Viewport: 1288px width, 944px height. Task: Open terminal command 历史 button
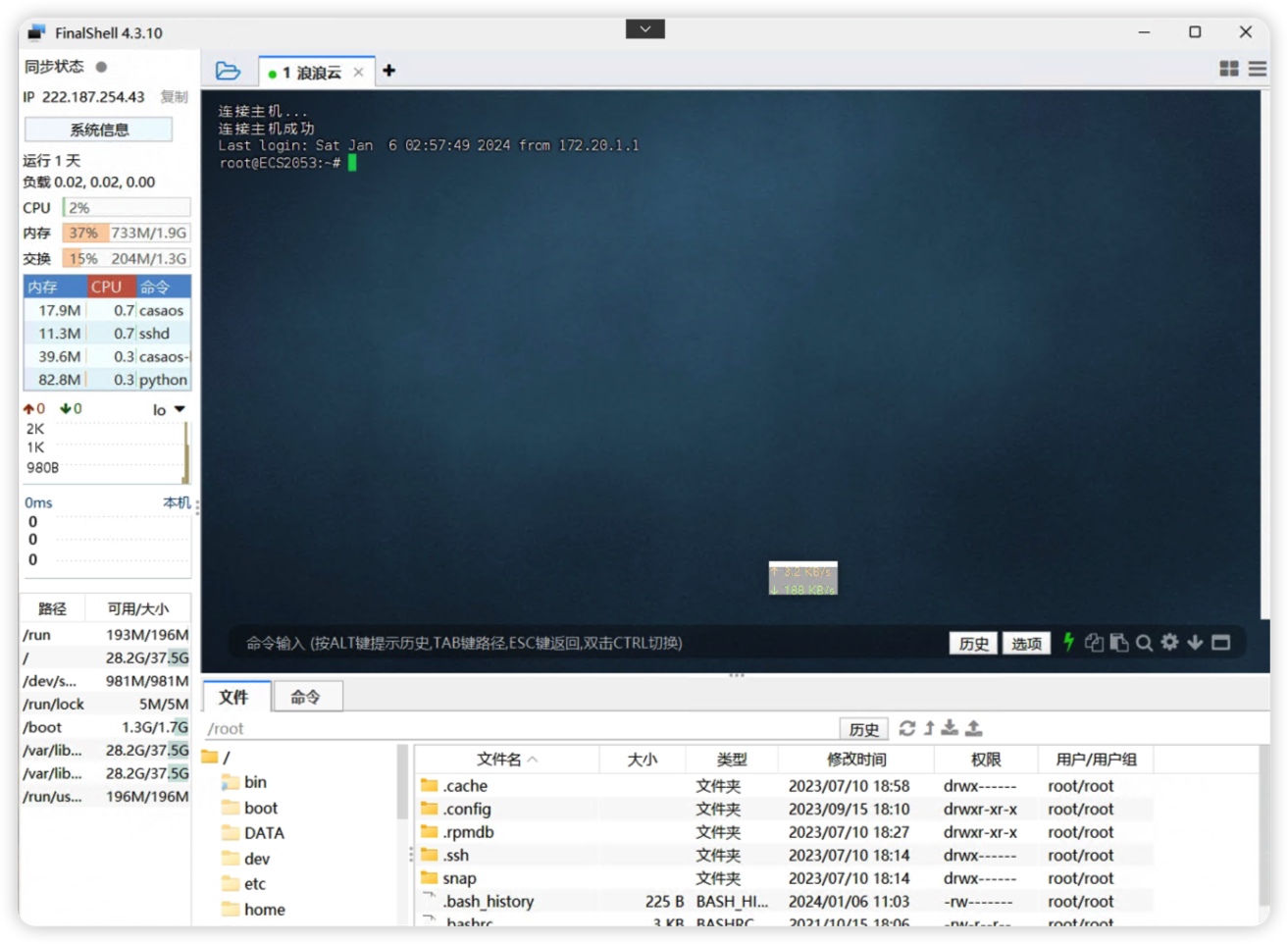973,644
